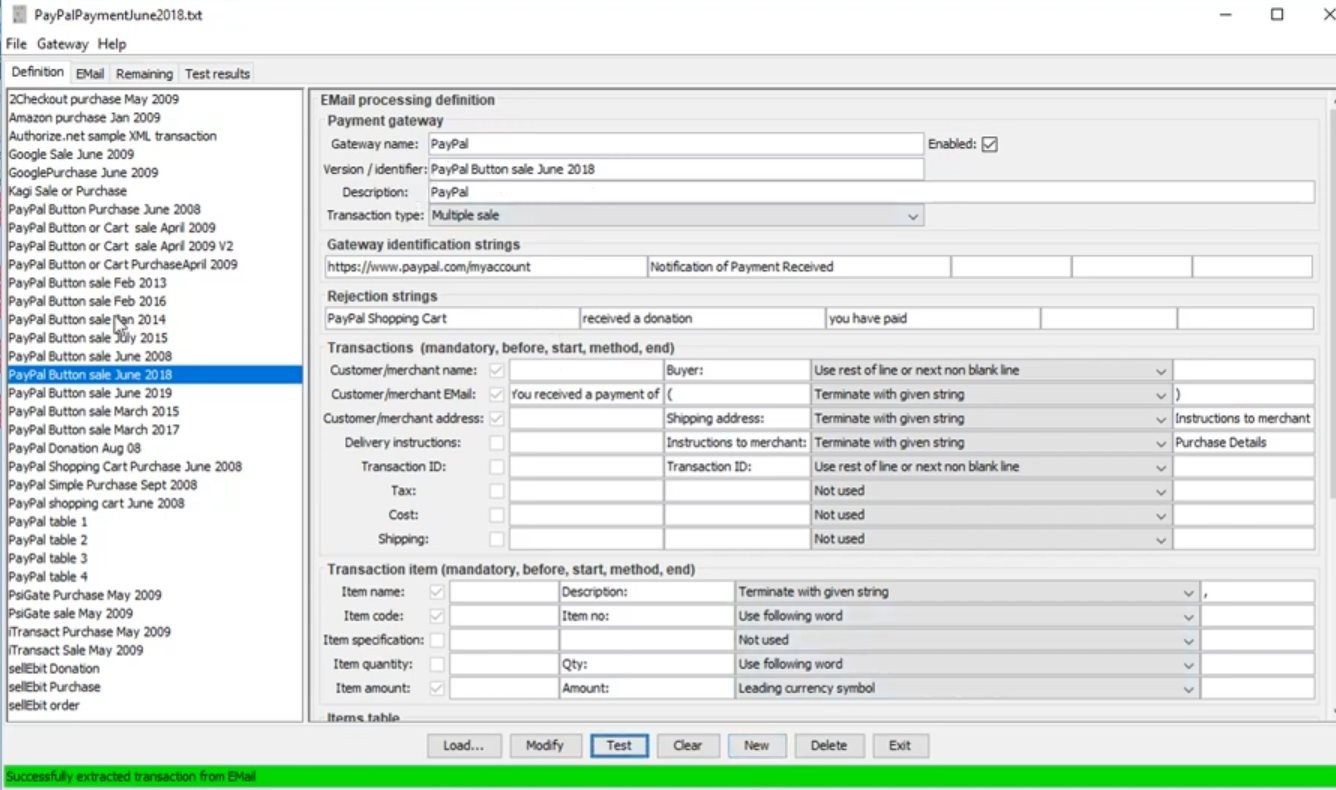Toggle the Enabled checkbox
The image size is (1336, 790).
[990, 144]
